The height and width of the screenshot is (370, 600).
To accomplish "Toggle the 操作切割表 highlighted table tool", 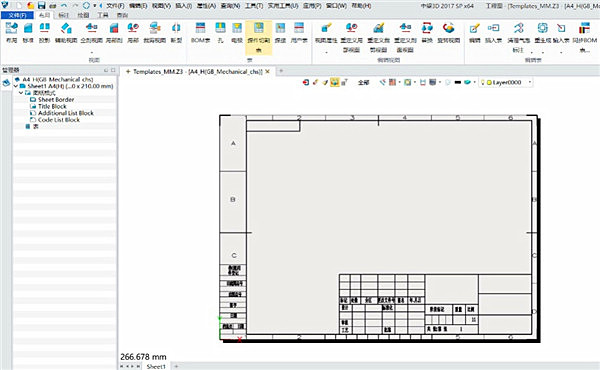I will 259,37.
